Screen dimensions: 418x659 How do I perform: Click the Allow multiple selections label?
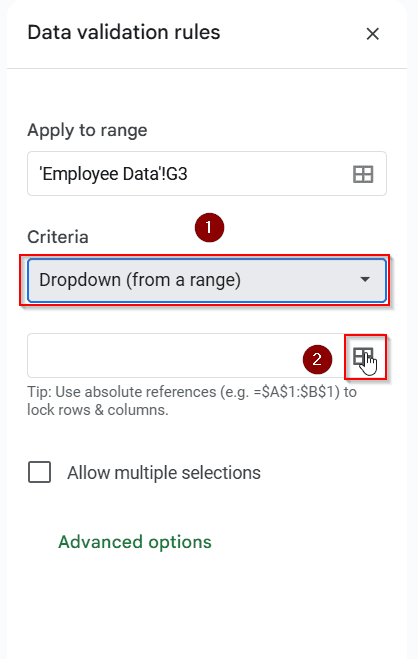[164, 473]
